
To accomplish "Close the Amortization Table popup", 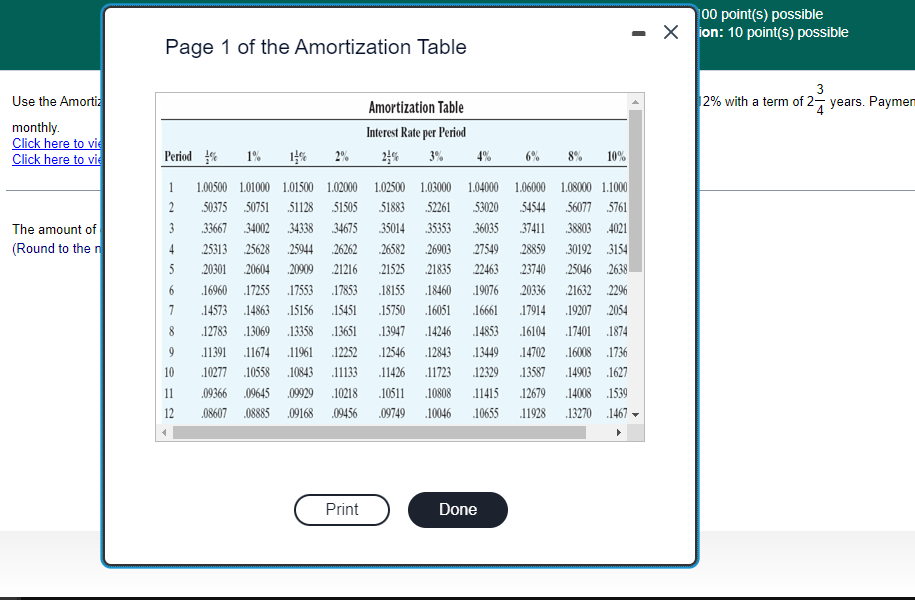I will pos(671,32).
